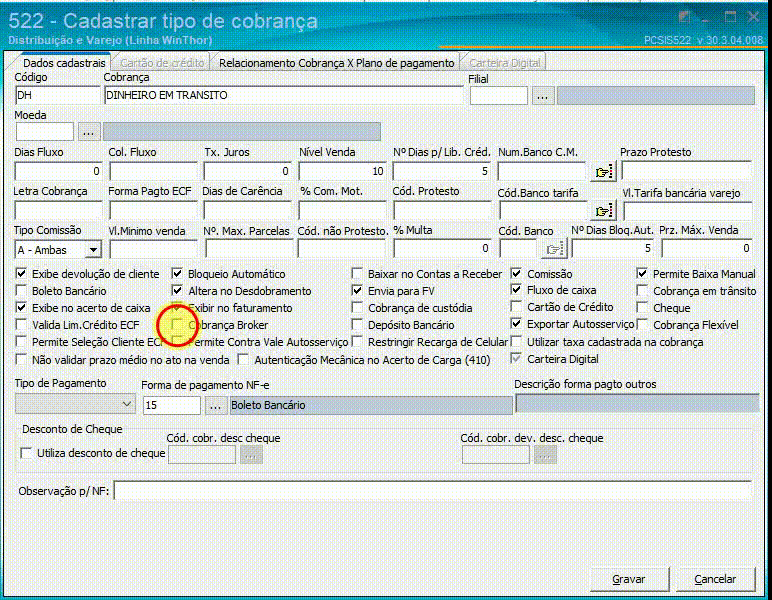This screenshot has width=772, height=600.
Task: Click the Col. Fluxo field
Action: (153, 171)
